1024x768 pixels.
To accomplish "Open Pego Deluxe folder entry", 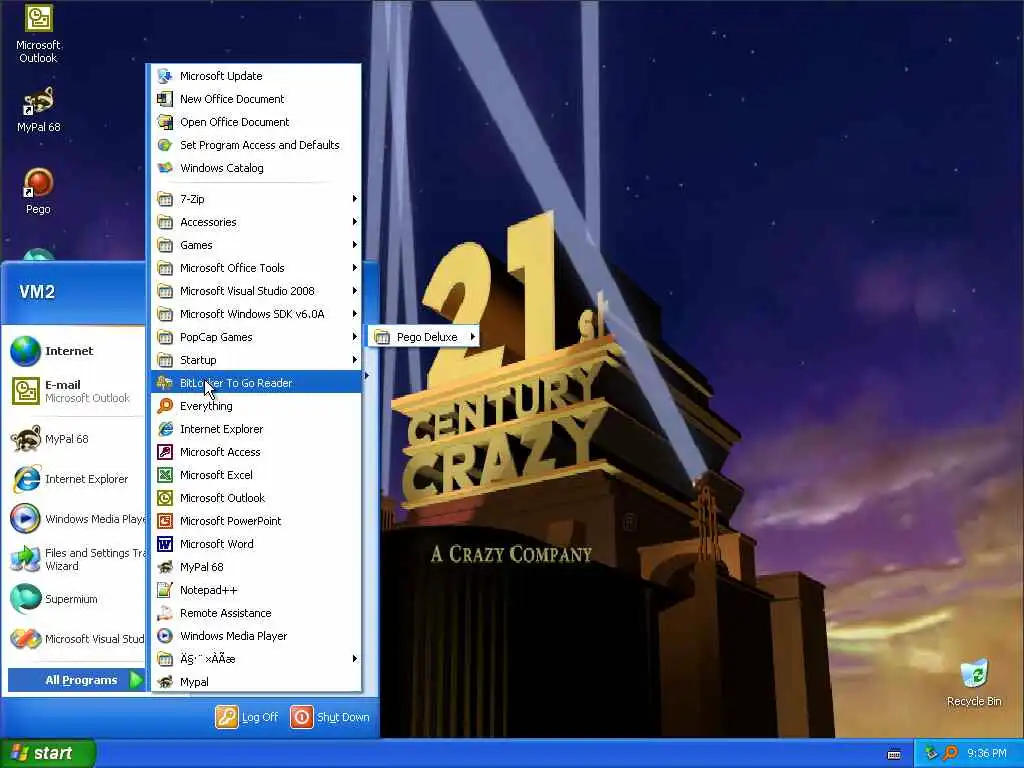I will pos(424,337).
